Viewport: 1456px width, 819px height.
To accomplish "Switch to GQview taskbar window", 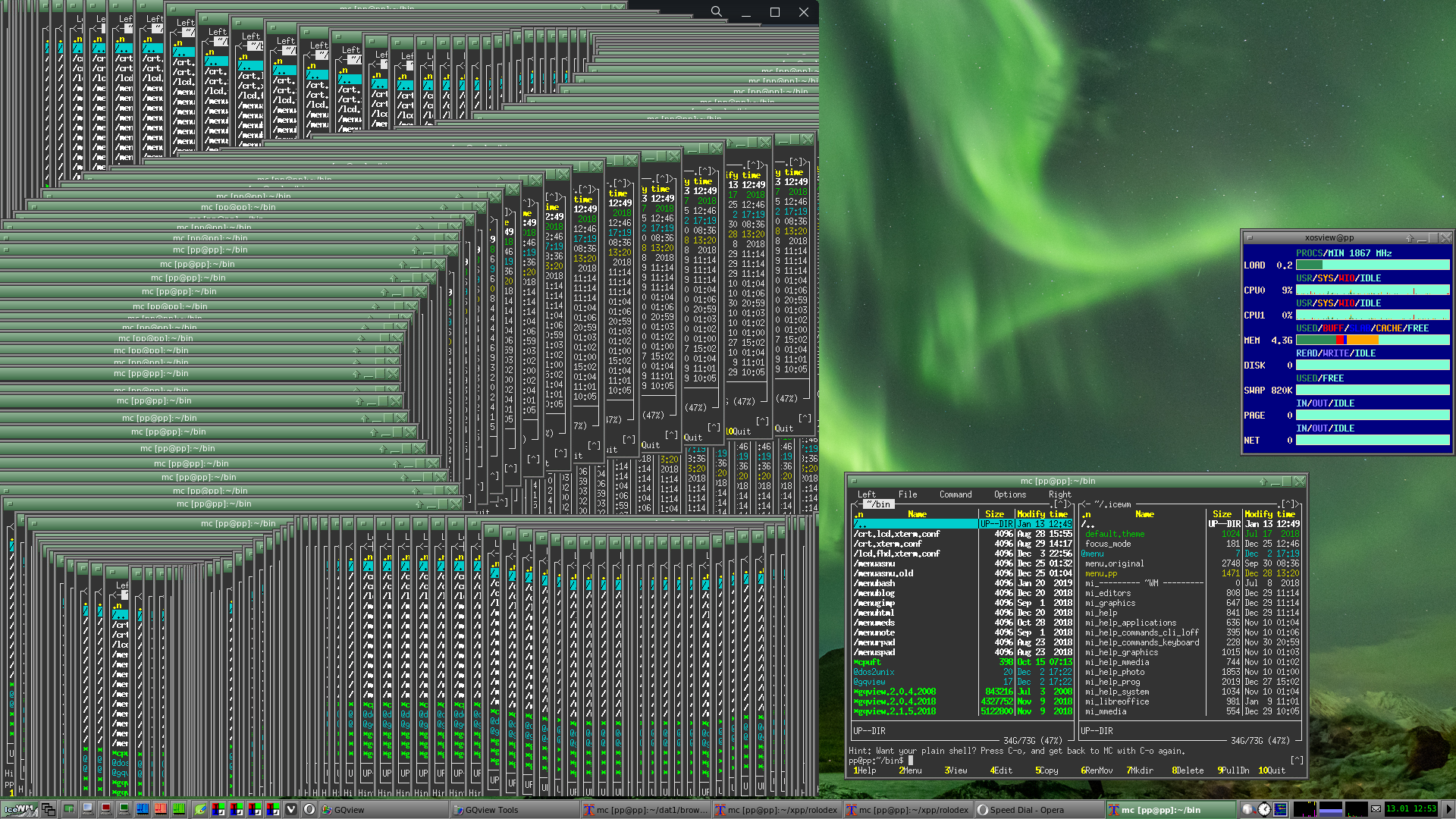I will click(384, 810).
